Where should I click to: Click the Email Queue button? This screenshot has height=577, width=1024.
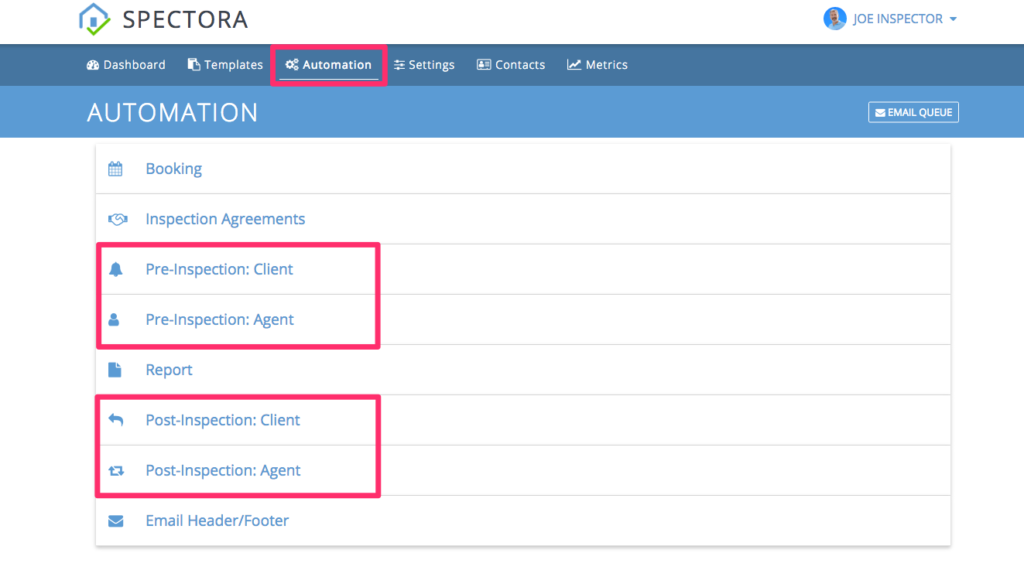coord(913,111)
